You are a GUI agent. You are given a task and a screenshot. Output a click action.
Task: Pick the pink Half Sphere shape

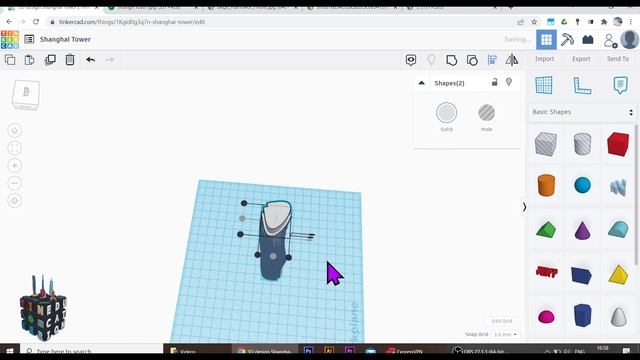pyautogui.click(x=546, y=316)
